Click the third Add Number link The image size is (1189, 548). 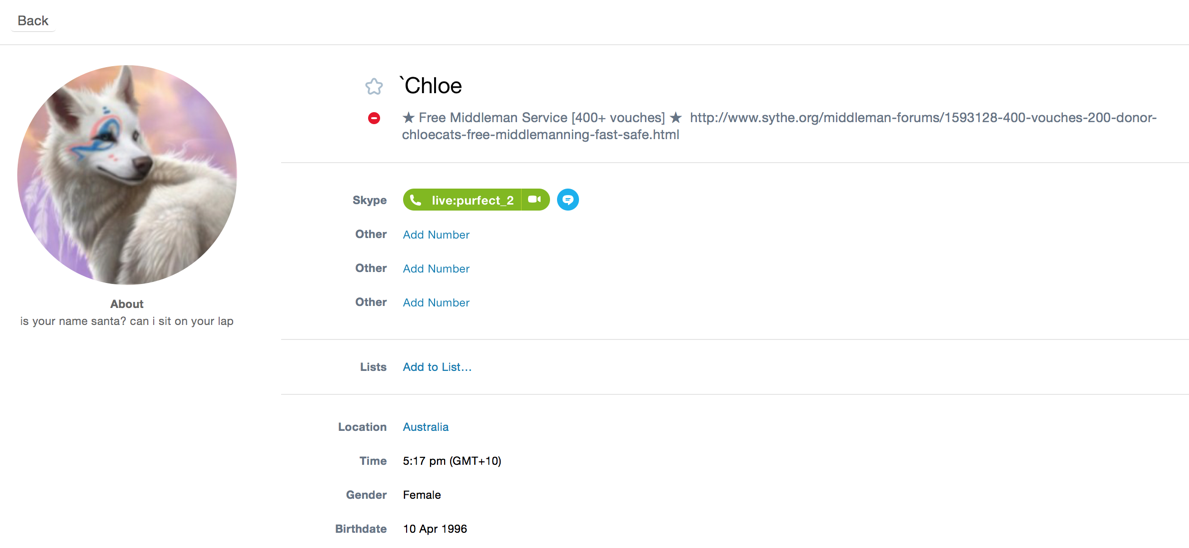(x=436, y=302)
